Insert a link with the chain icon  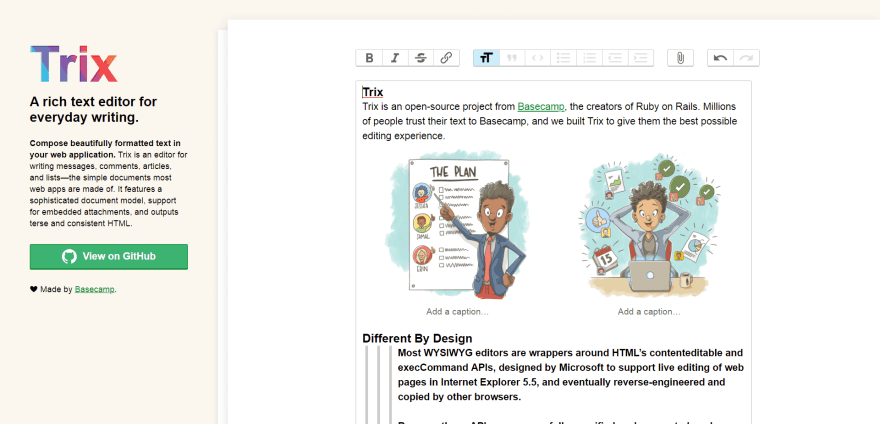447,58
